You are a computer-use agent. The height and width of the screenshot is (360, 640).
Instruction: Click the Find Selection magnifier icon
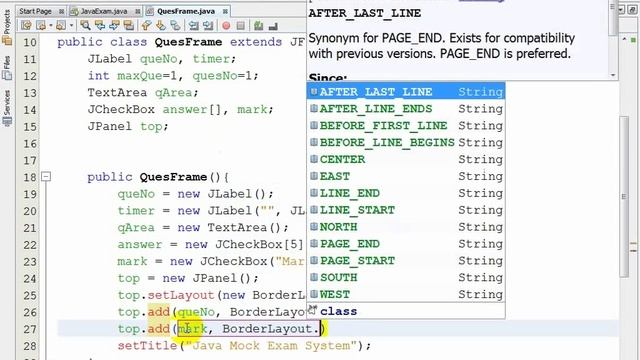tap(85, 26)
